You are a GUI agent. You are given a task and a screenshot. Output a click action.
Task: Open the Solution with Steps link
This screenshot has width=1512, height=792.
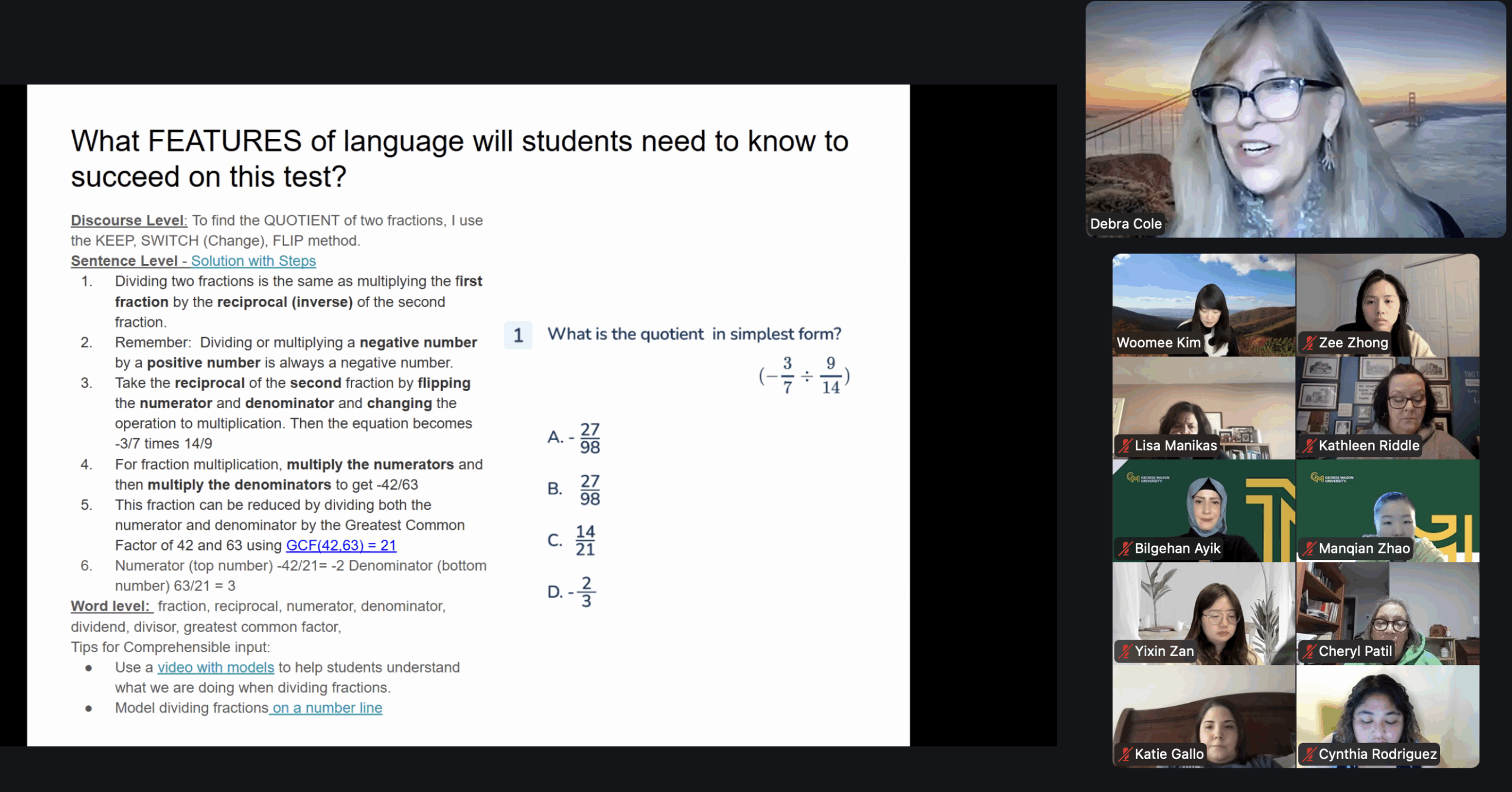(253, 260)
